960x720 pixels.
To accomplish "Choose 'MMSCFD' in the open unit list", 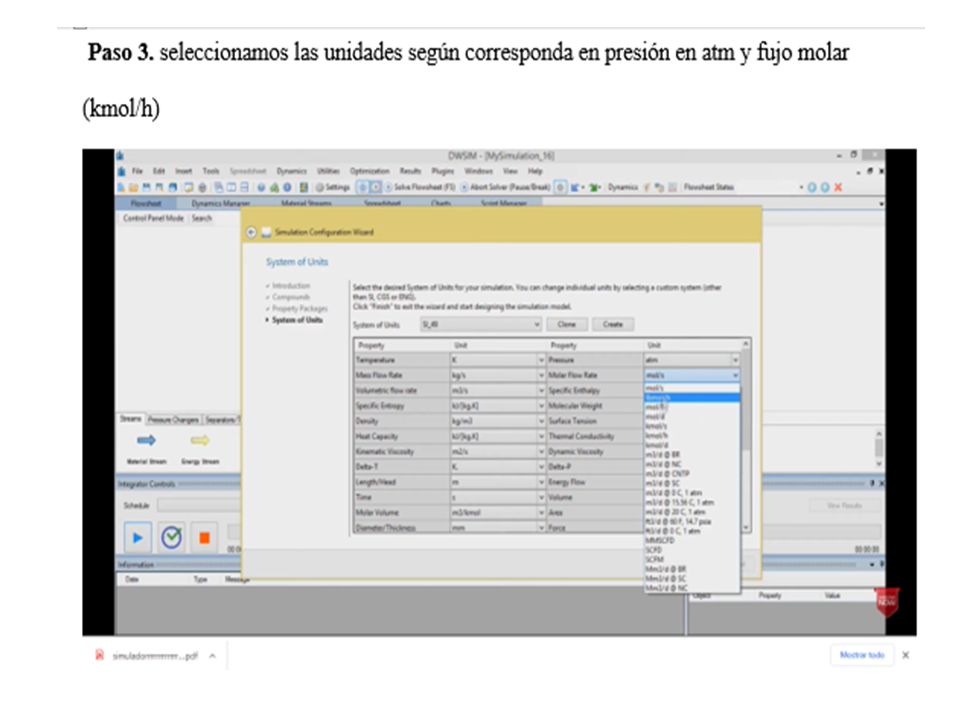I will pos(692,541).
